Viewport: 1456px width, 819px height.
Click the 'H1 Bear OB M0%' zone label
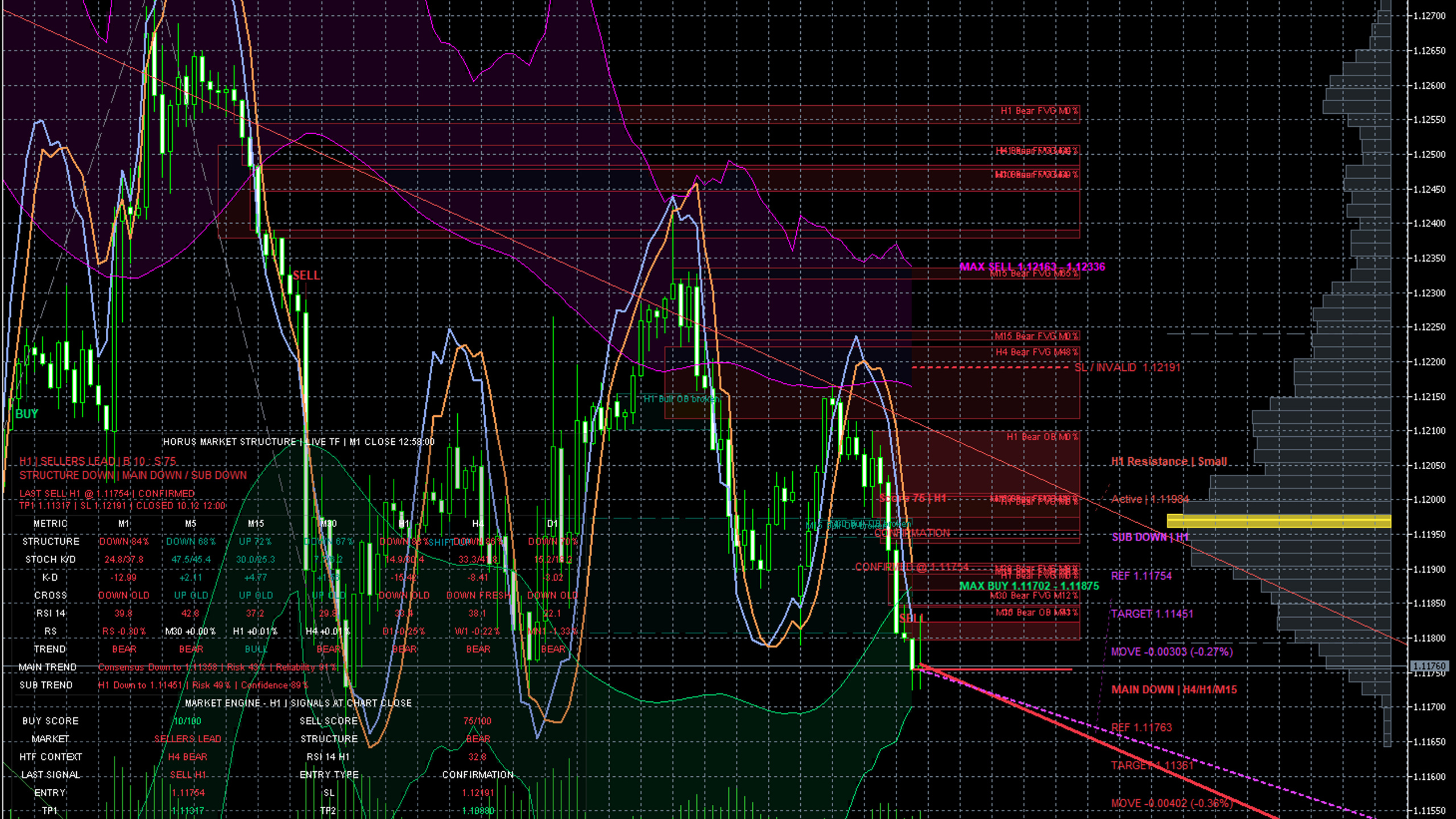(x=1042, y=437)
